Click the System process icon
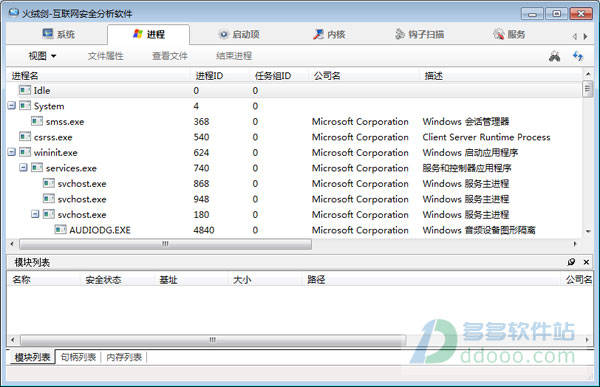This screenshot has height=387, width=600. (x=25, y=105)
